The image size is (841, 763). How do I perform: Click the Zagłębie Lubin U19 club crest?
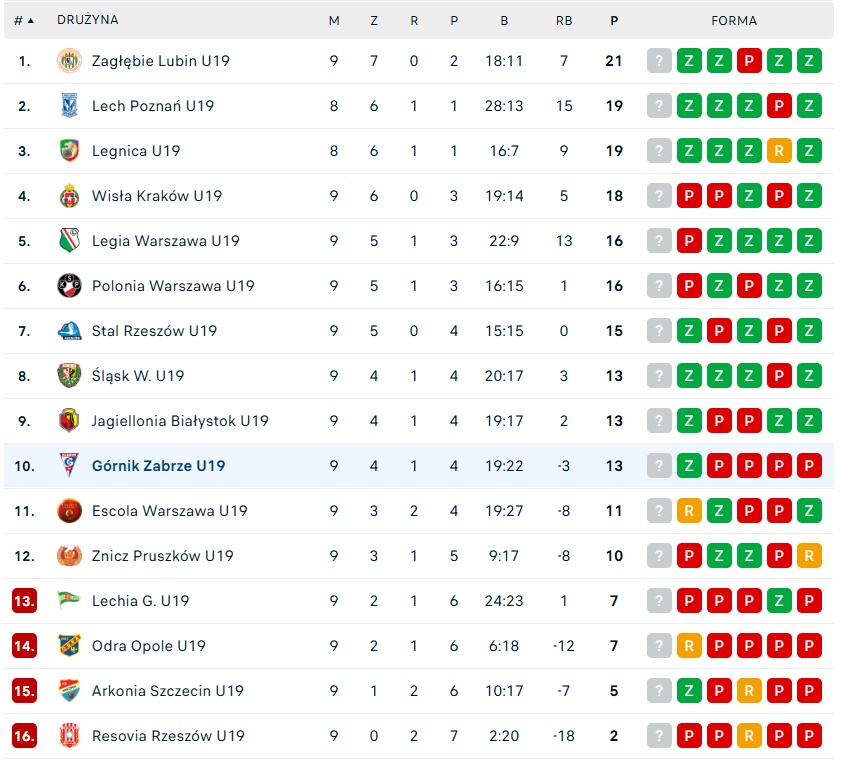coord(68,61)
